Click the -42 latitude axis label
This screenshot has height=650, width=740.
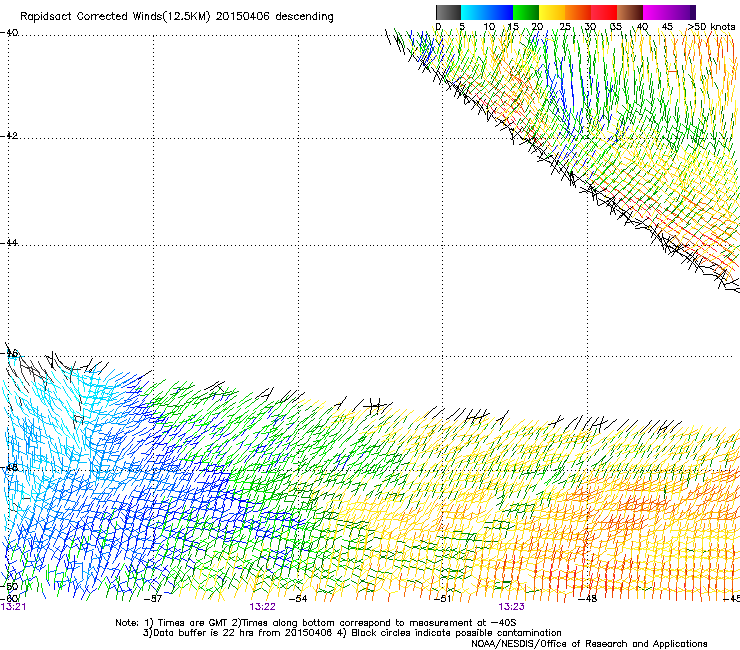[9, 135]
